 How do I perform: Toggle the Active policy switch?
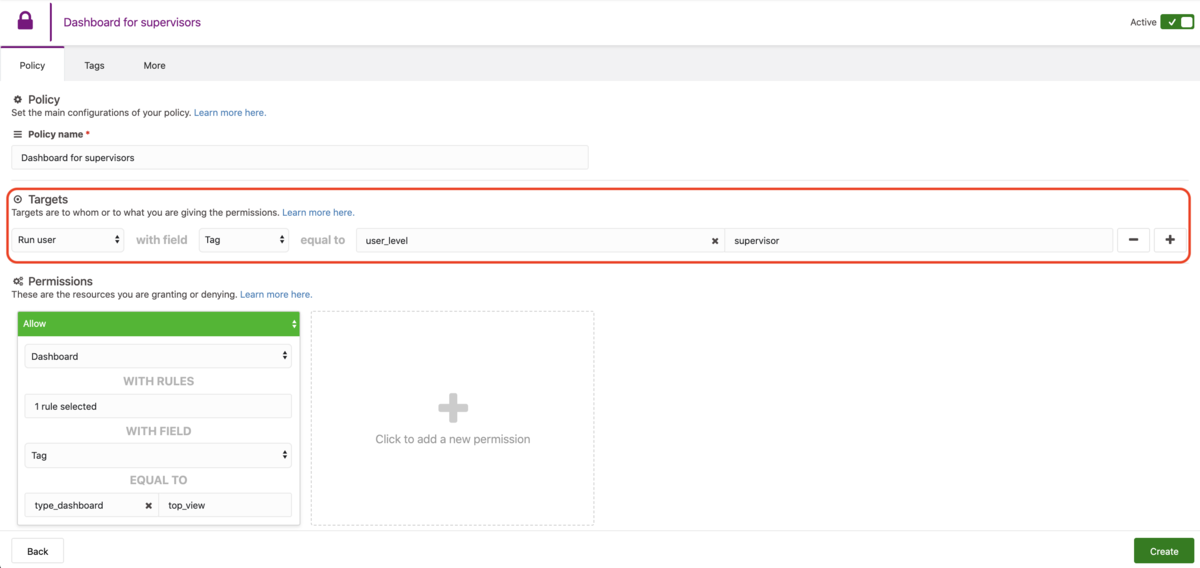[1177, 22]
